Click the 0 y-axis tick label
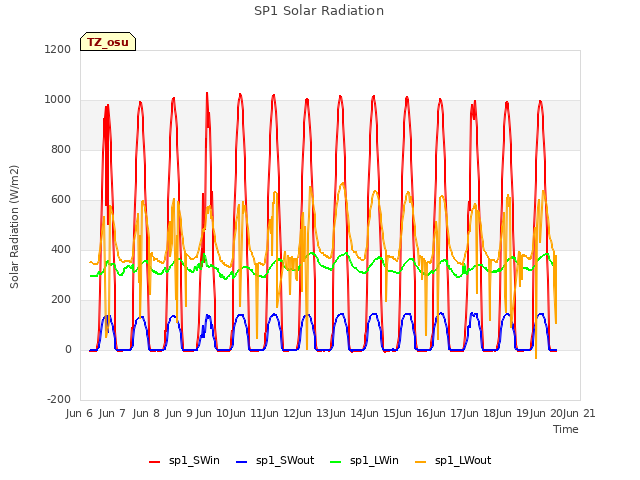This screenshot has height=480, width=640. [x=68, y=349]
